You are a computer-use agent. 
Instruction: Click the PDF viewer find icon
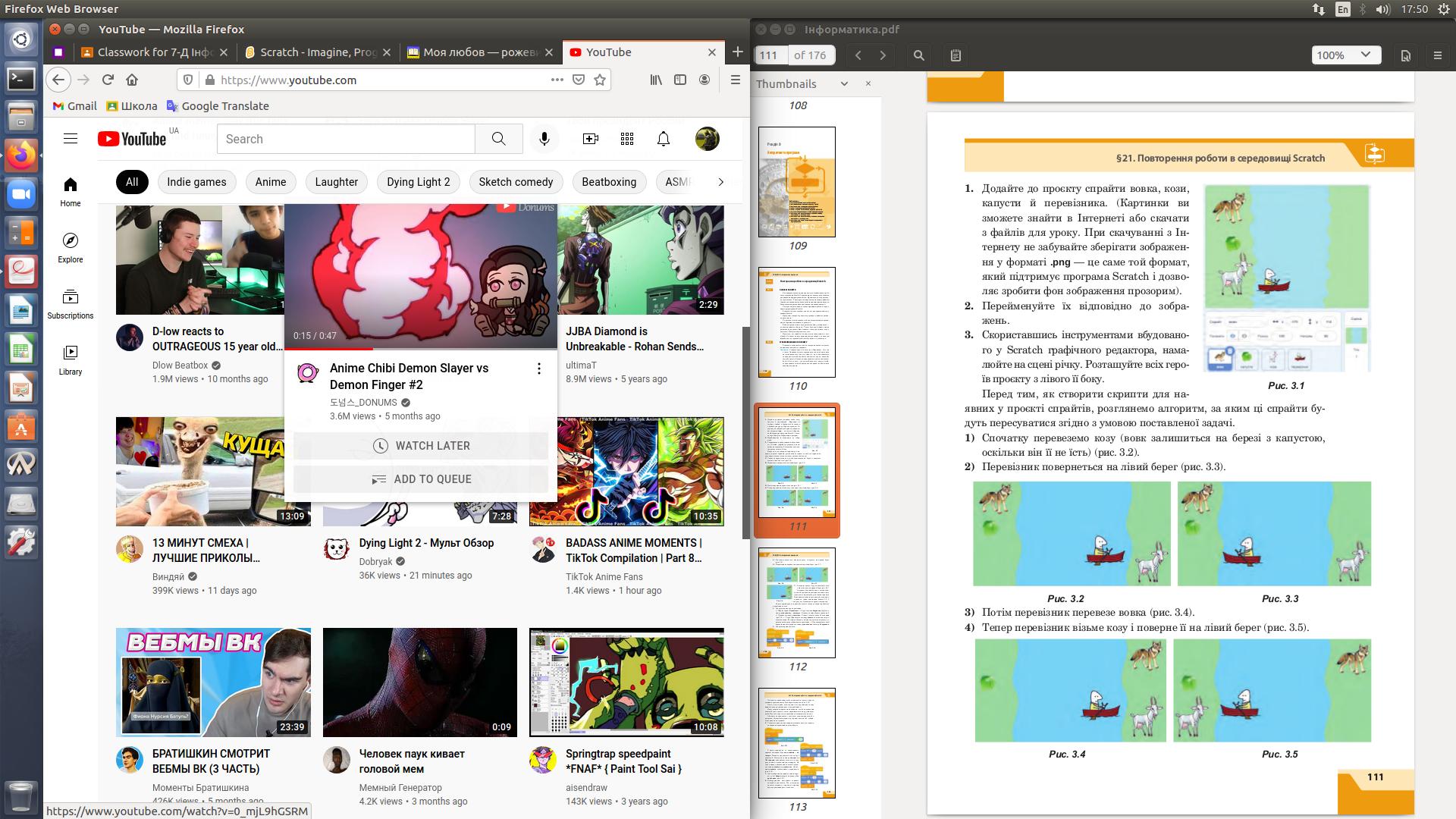(918, 55)
